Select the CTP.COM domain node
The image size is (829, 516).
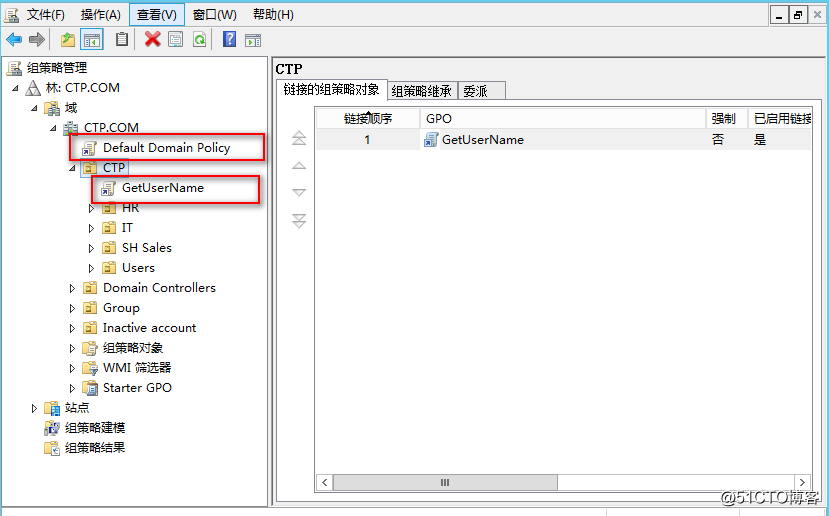(x=111, y=127)
